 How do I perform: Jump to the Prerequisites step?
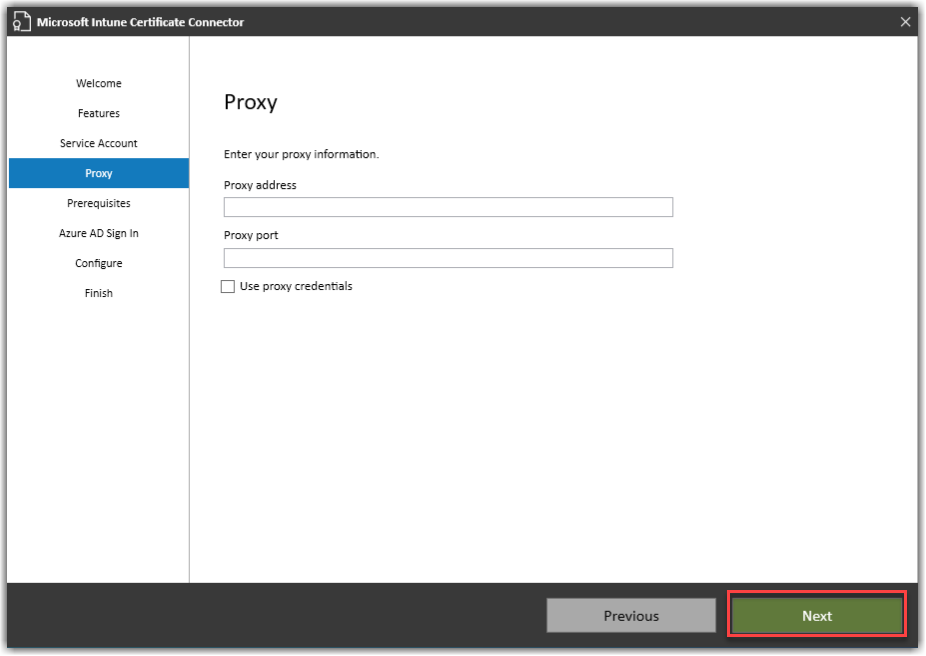pos(99,203)
